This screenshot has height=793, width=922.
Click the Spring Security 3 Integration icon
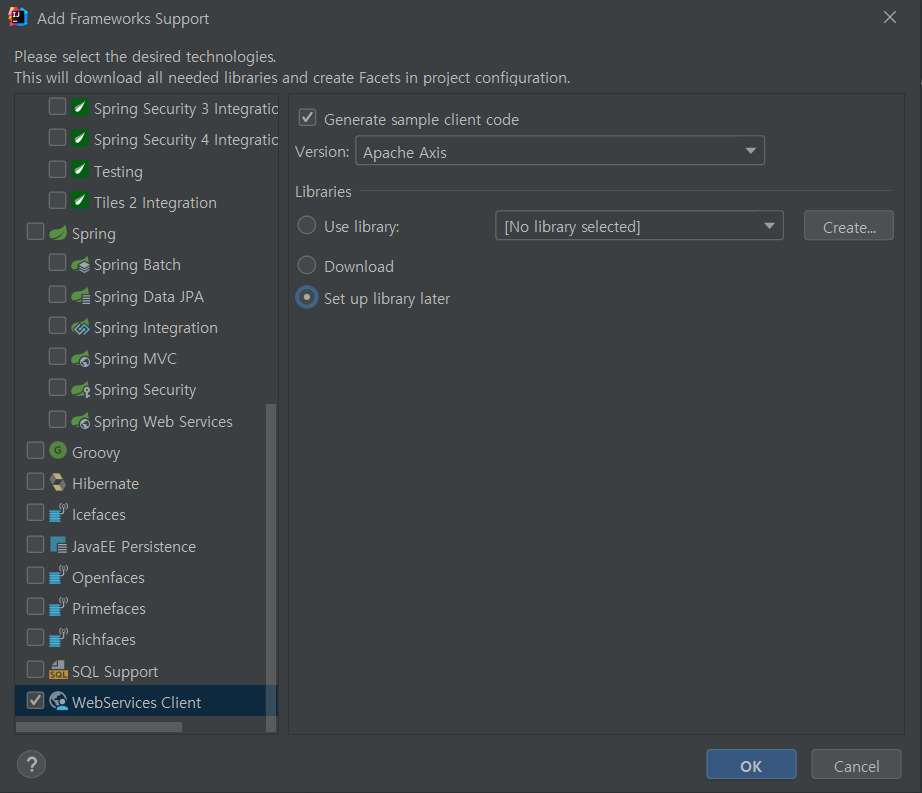[x=80, y=108]
